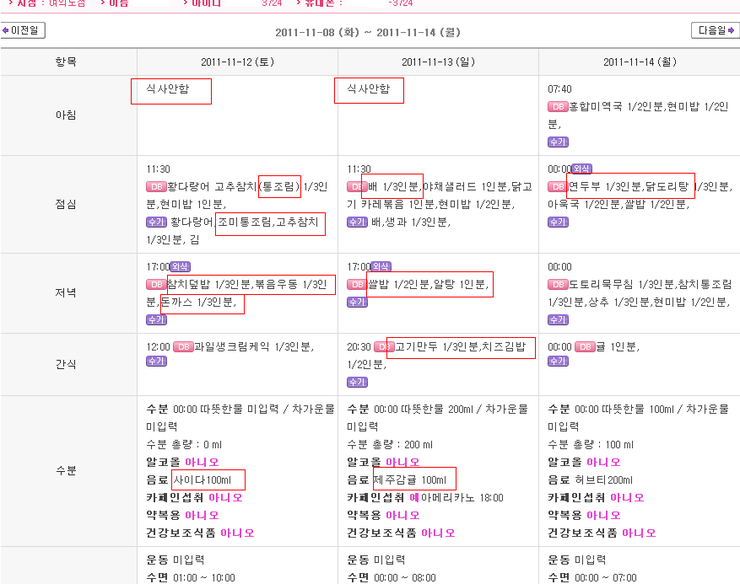Click 외식 badge on Sunday dinner
Screen dimensions: 740x584
pos(381,267)
